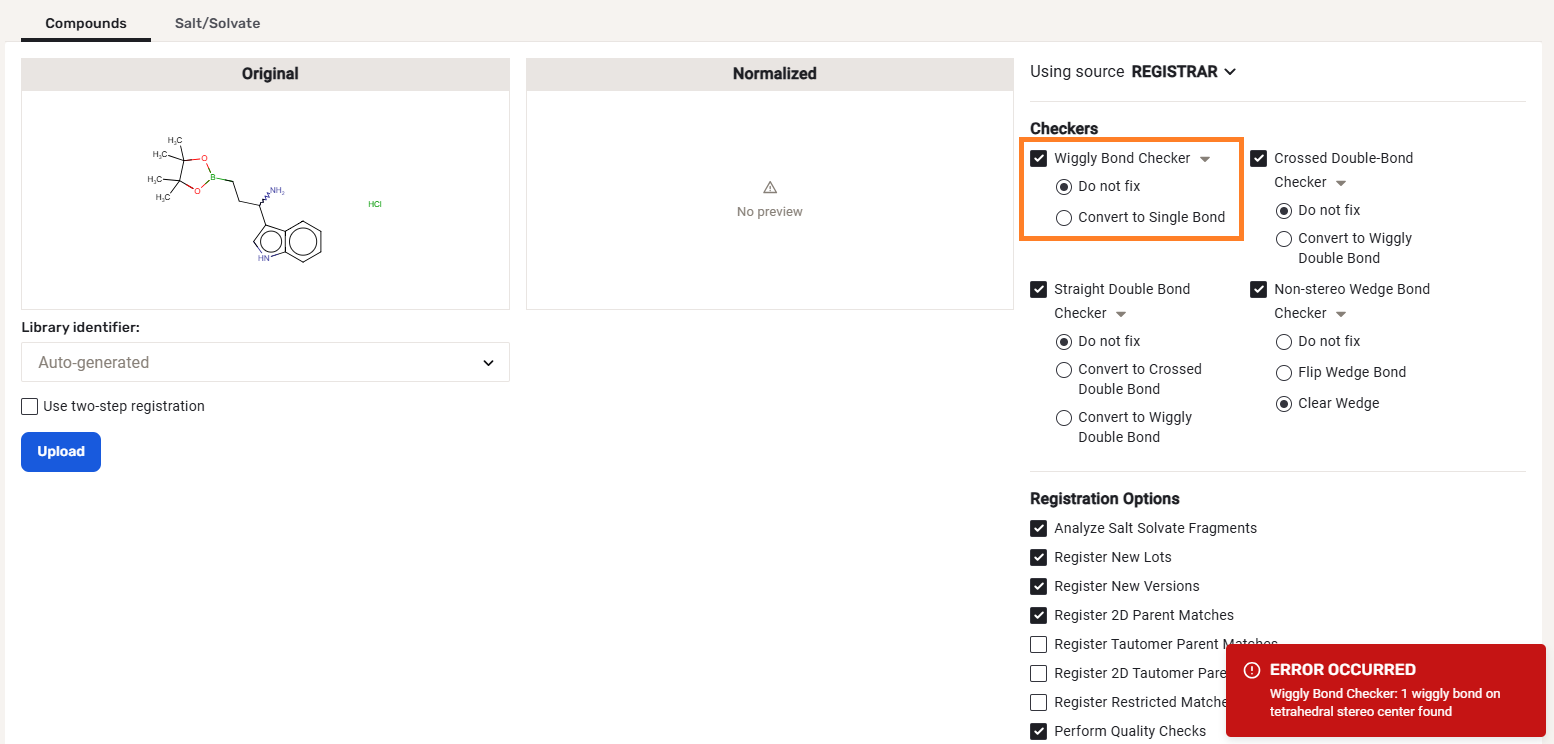Choose Flip Wedge Bond radio button
1554x744 pixels.
(1284, 372)
